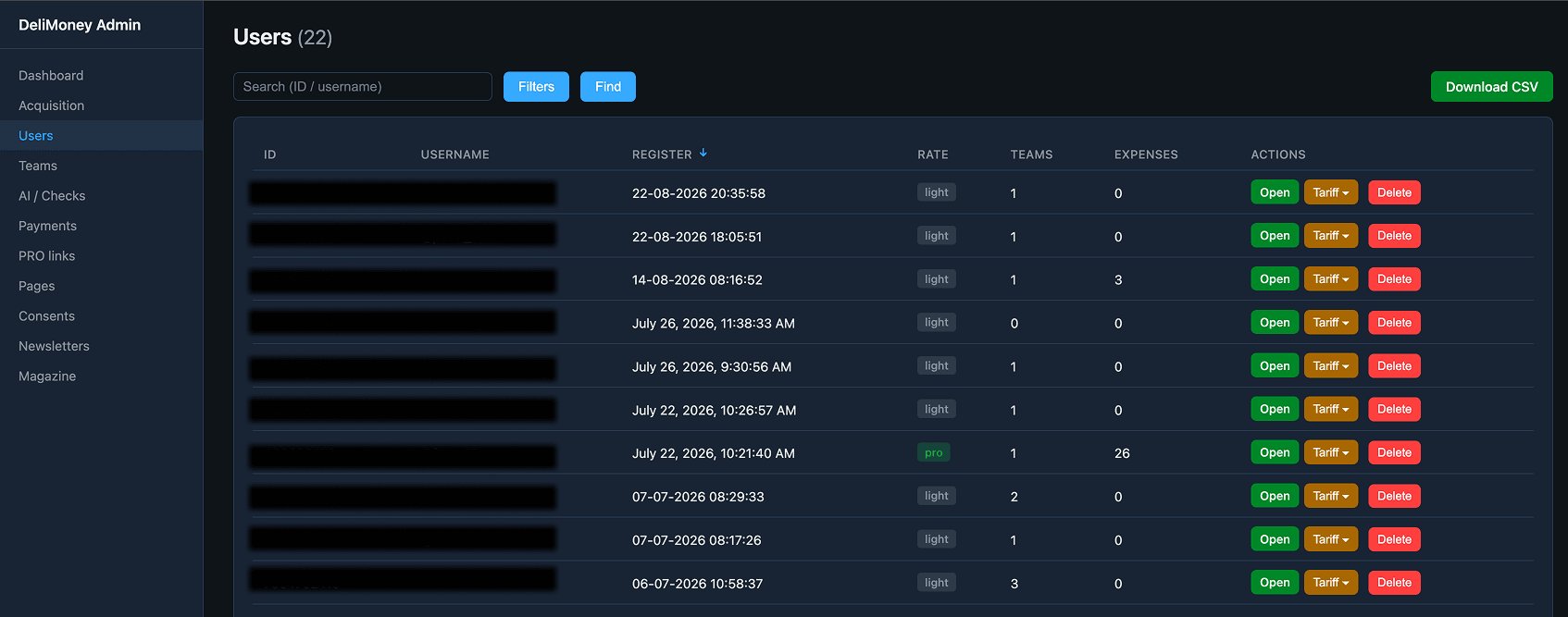Navigate to Teams page
The height and width of the screenshot is (617, 1568).
coord(38,166)
